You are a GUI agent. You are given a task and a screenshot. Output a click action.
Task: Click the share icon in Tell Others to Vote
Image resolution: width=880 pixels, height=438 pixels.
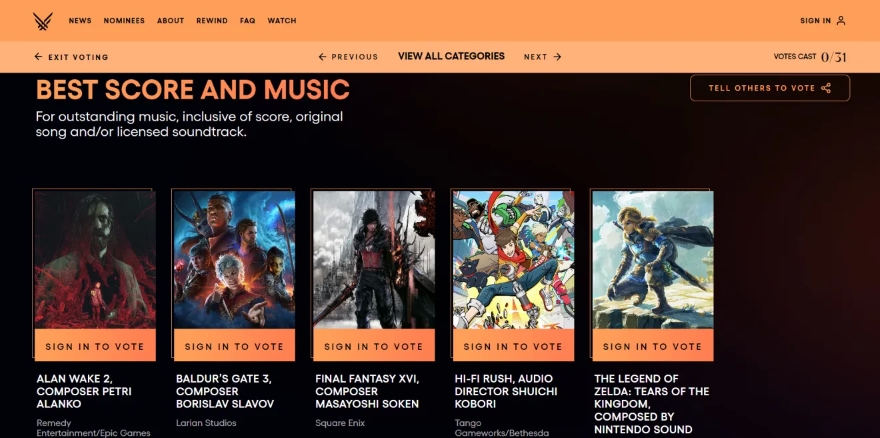pos(826,88)
